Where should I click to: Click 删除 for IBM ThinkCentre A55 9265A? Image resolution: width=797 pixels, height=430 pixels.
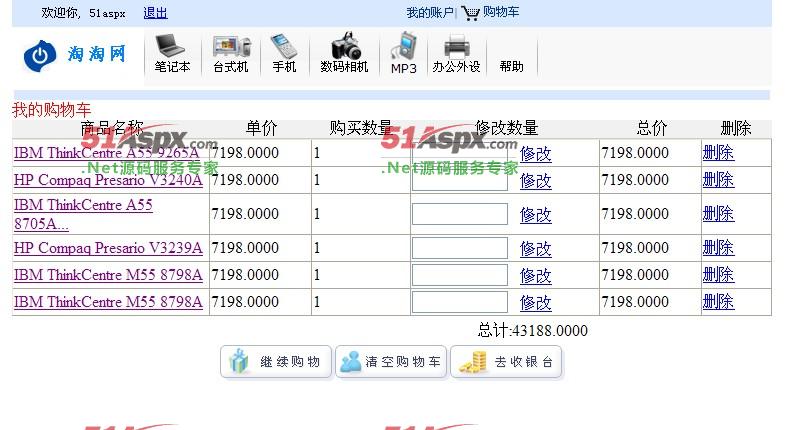click(718, 152)
